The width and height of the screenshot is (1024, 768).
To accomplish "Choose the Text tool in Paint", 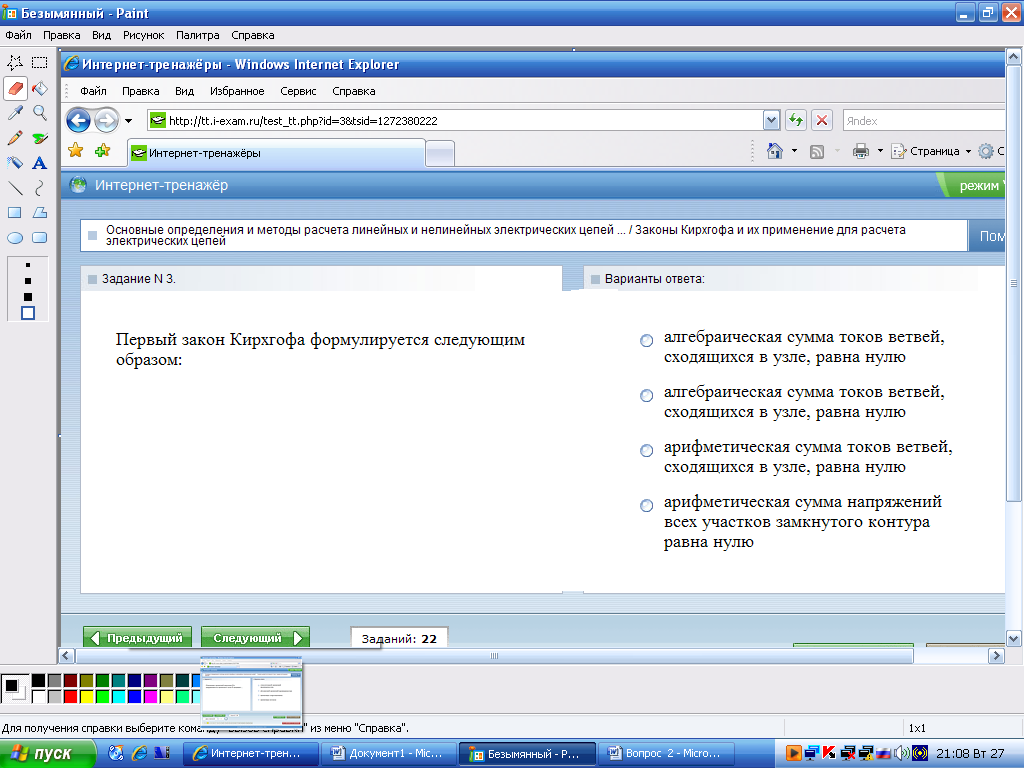I will pos(40,163).
